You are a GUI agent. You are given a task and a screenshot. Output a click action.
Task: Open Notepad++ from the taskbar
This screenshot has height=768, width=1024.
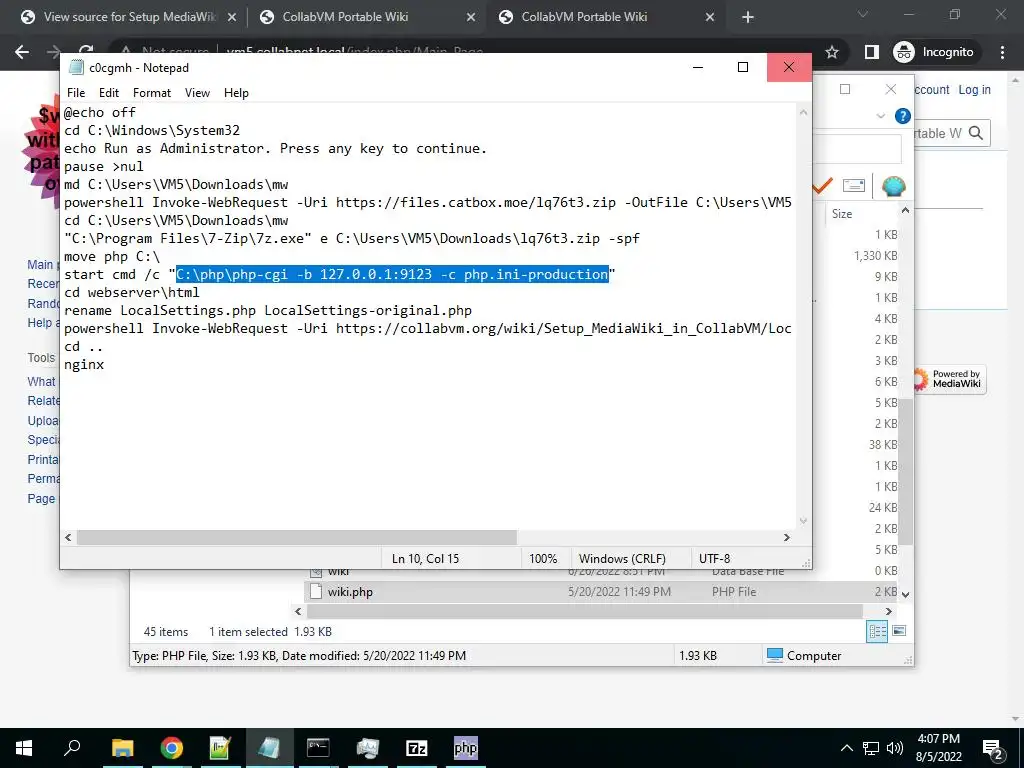coord(220,748)
